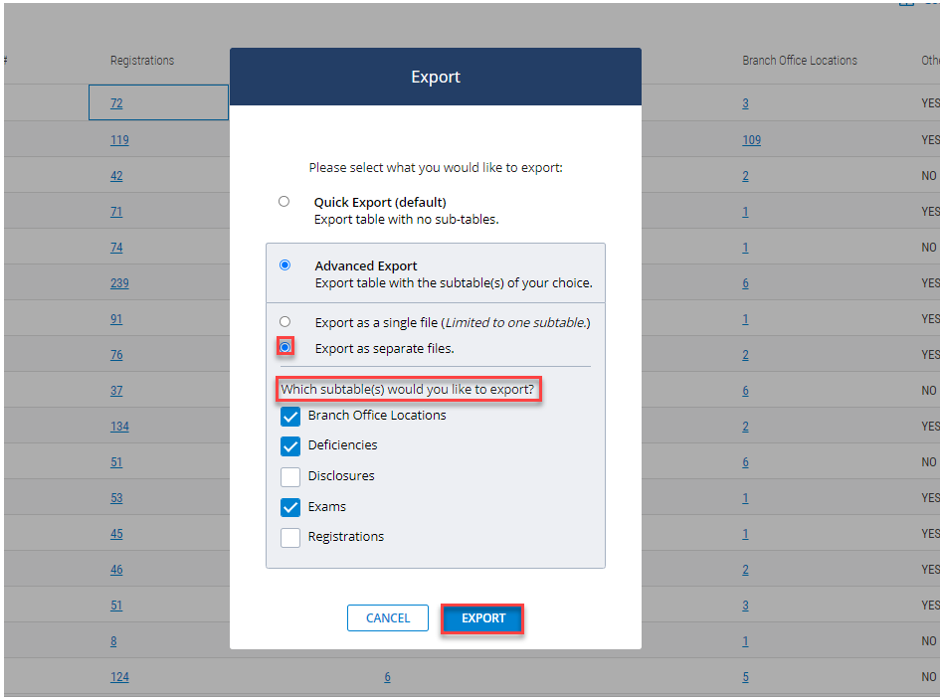
Task: Open the 109 branch office locations link
Action: (x=751, y=140)
